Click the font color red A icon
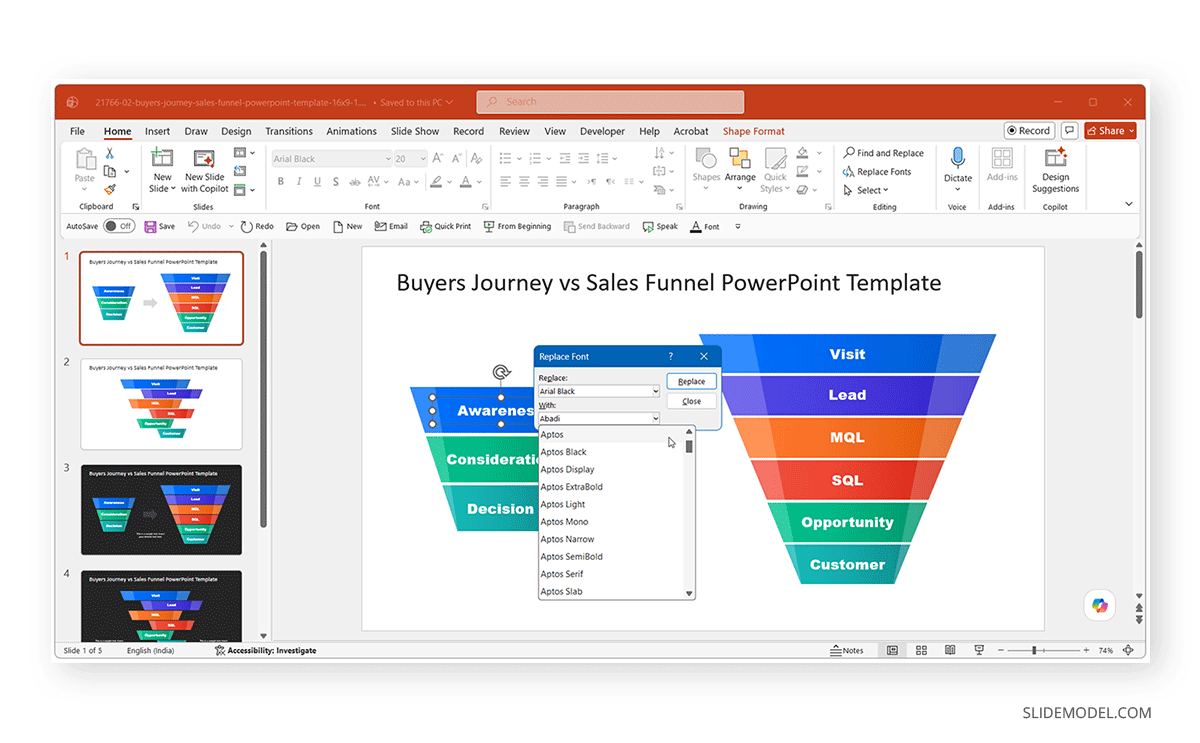 [x=466, y=182]
